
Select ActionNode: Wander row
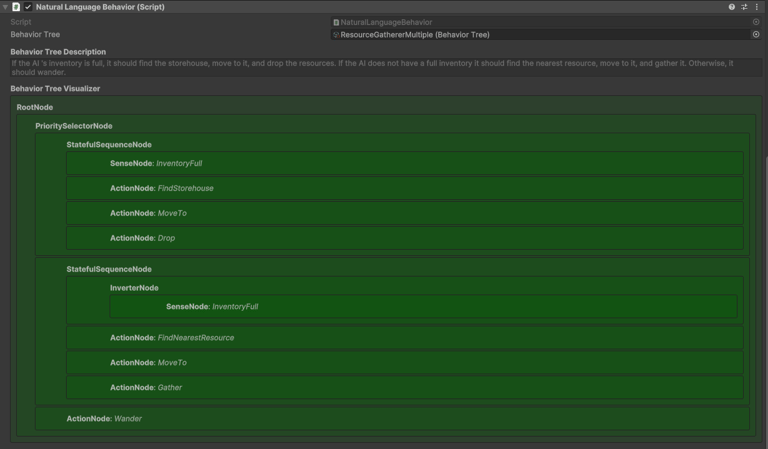(x=392, y=419)
